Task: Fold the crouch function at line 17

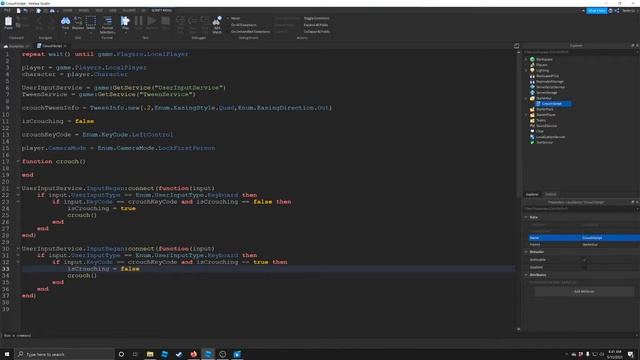Action: [18, 162]
